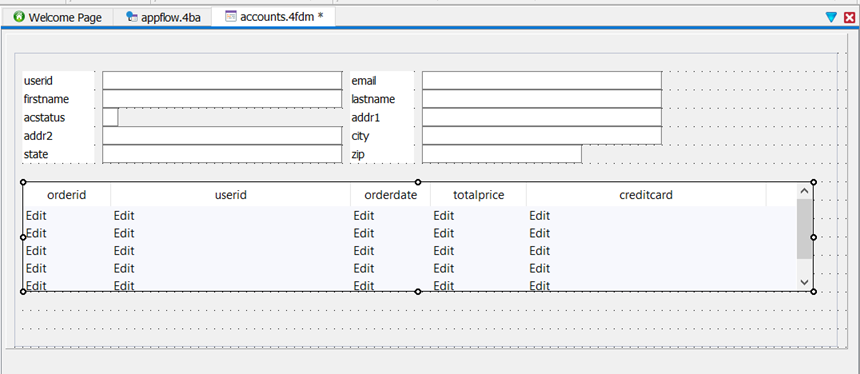The width and height of the screenshot is (860, 374).
Task: Select the userid form label
Action: tap(38, 81)
